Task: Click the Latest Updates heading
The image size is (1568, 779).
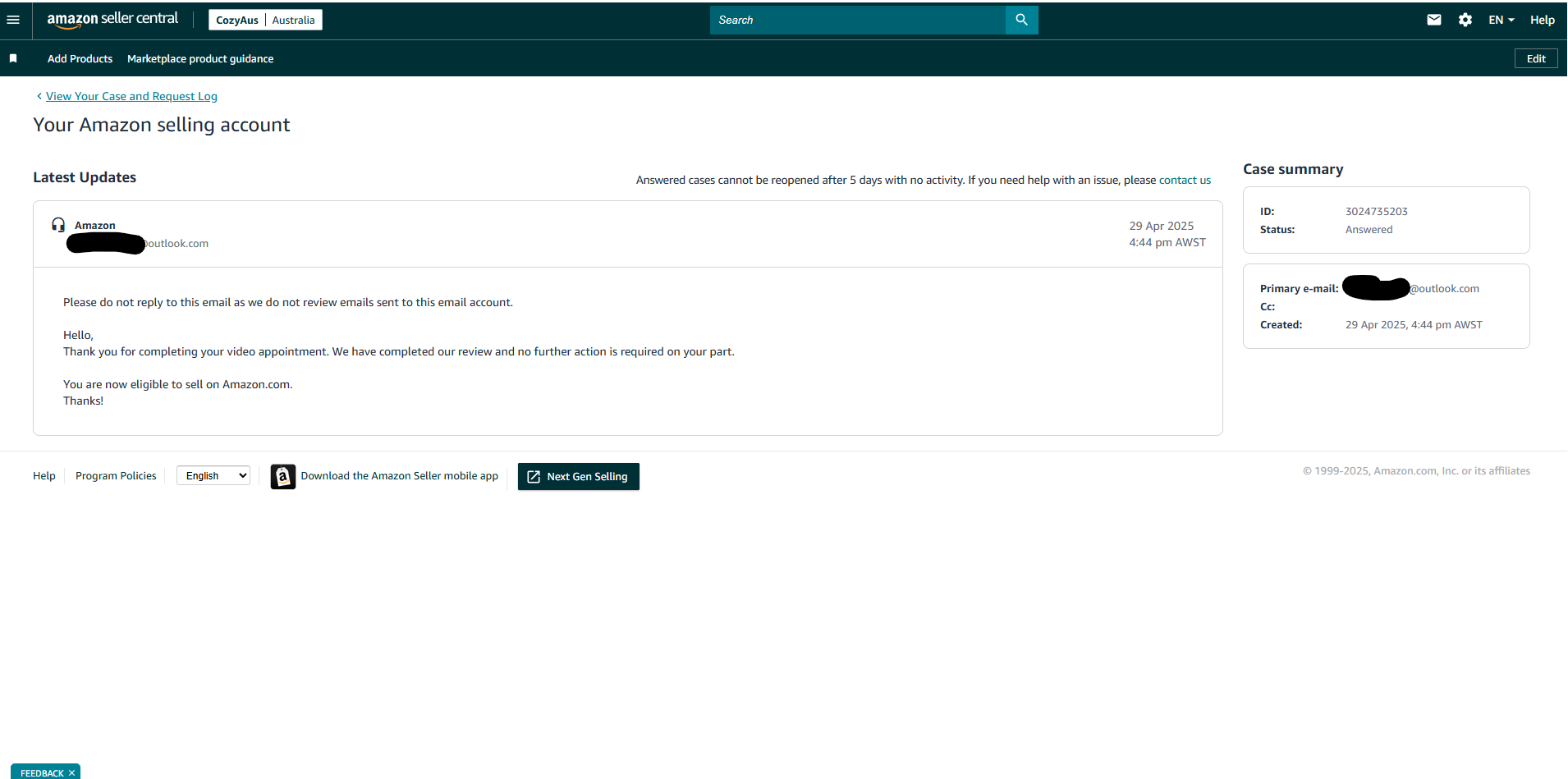Action: (x=85, y=177)
